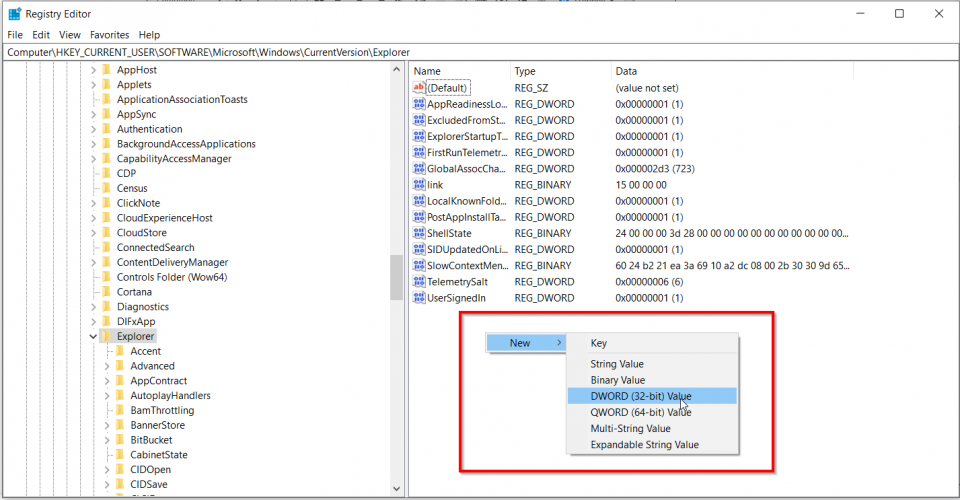Expand the CapabilityAccessManager node
Viewport: 960px width, 500px height.
pyautogui.click(x=93, y=159)
